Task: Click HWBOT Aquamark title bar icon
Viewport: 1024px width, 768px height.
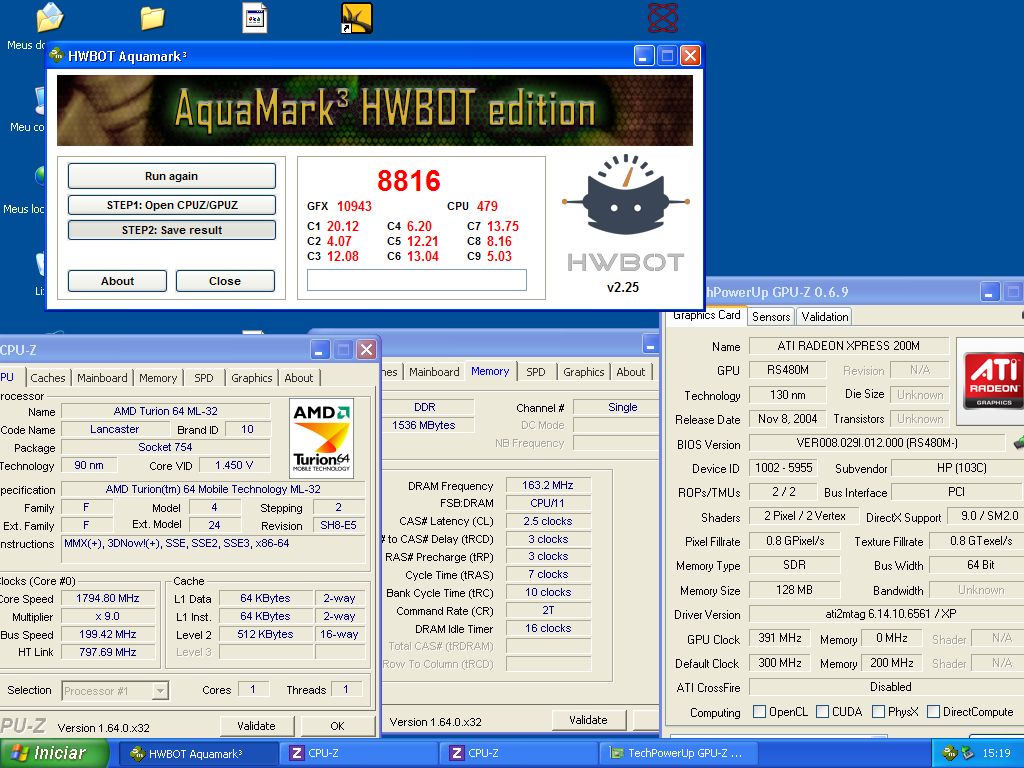Action: click(57, 56)
